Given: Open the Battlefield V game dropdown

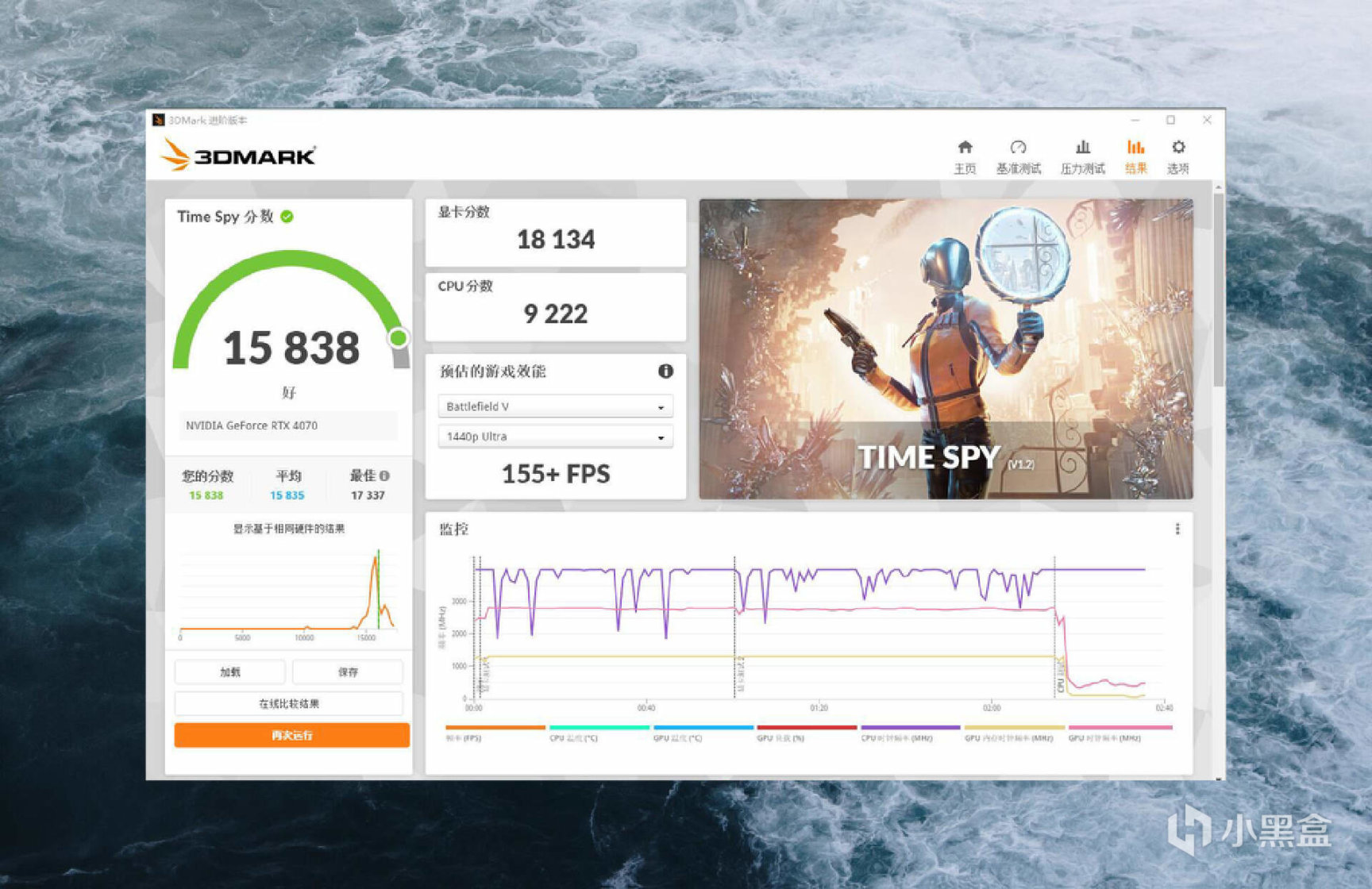Looking at the screenshot, I should click(555, 406).
